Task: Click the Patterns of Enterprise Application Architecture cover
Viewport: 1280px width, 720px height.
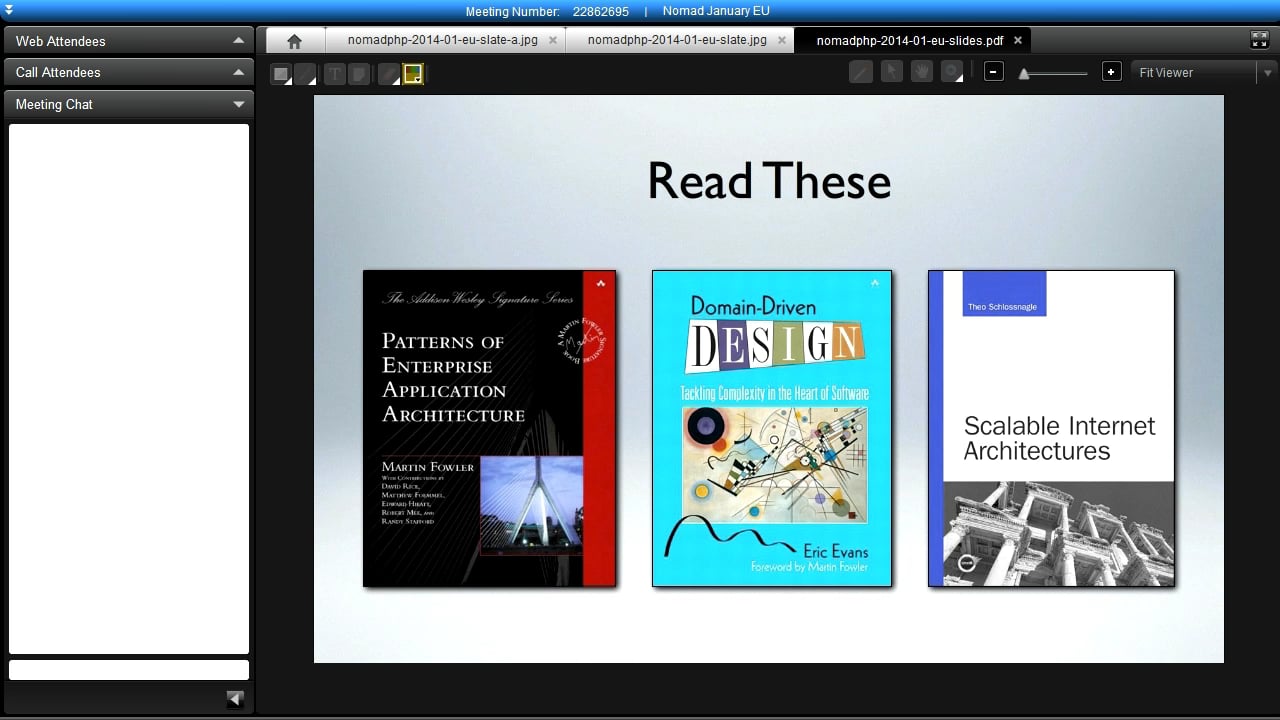Action: (x=489, y=428)
